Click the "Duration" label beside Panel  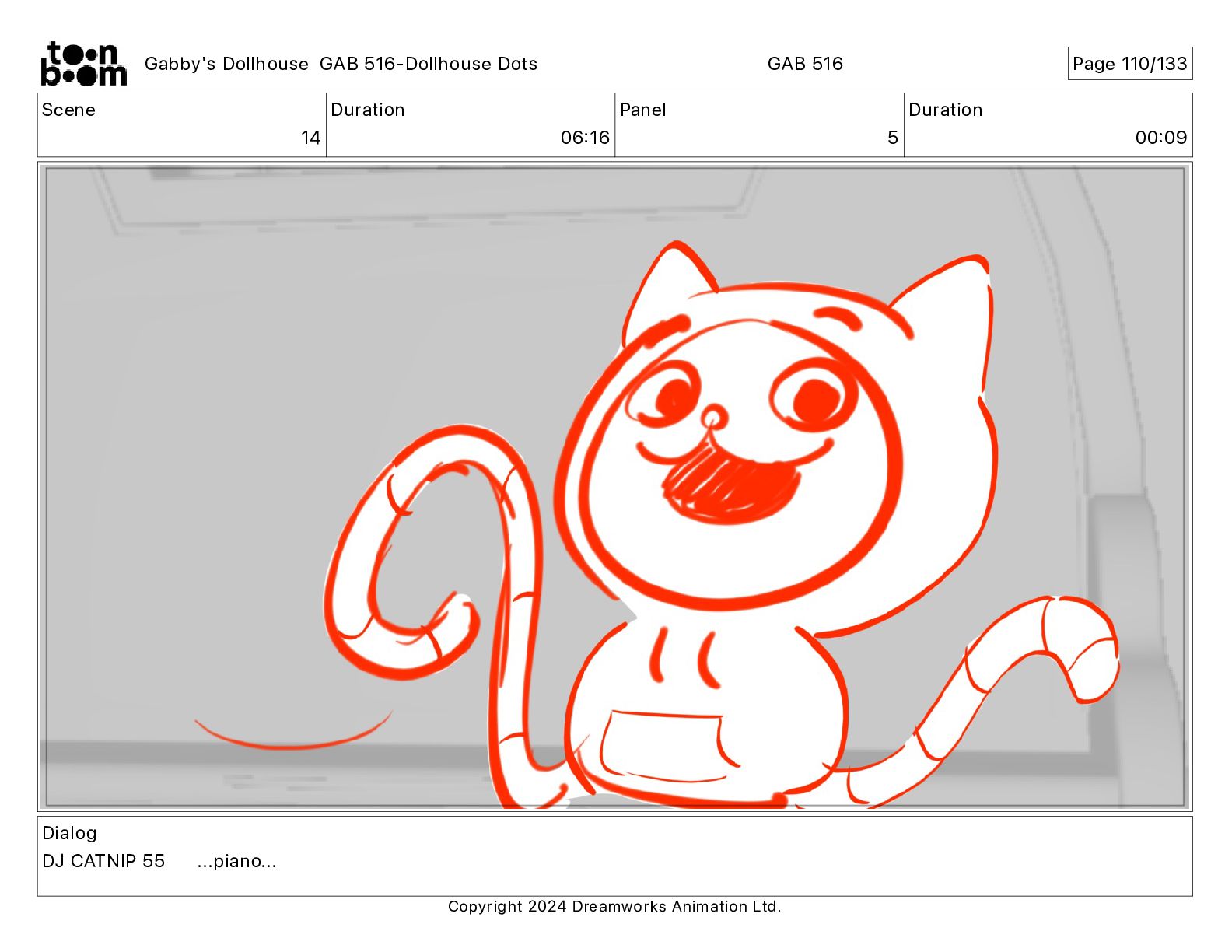coord(946,110)
